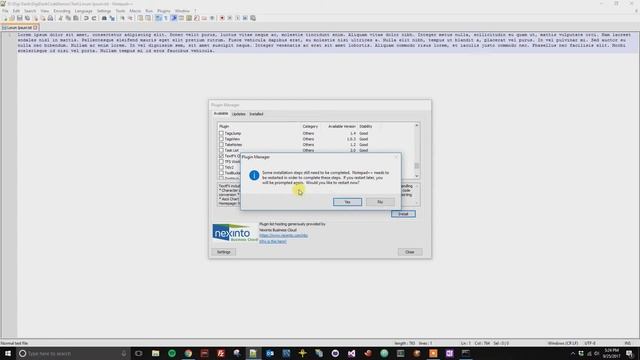Switch to the Updates tab in Plugin Manager
Viewport: 640px width, 360px height.
coord(239,114)
